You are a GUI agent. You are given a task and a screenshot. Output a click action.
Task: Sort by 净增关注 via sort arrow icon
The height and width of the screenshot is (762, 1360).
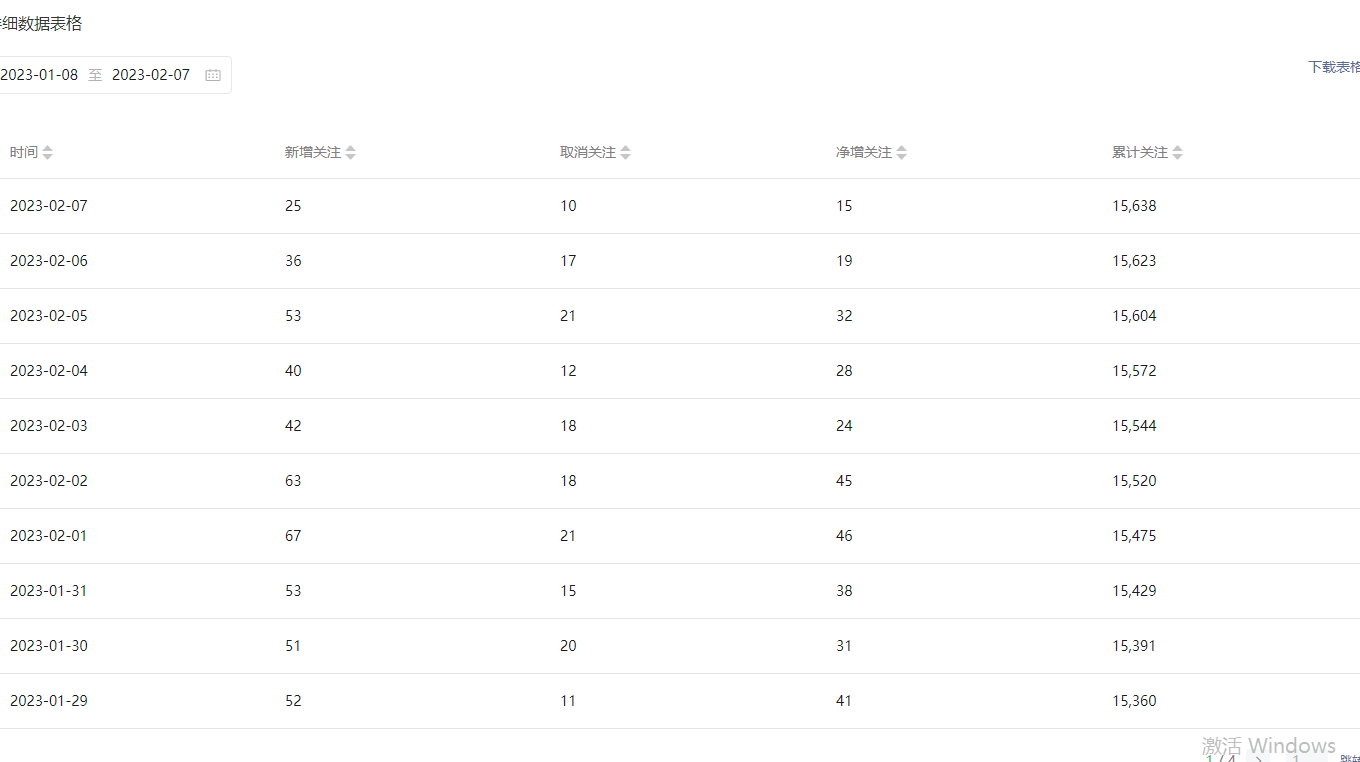click(x=901, y=153)
